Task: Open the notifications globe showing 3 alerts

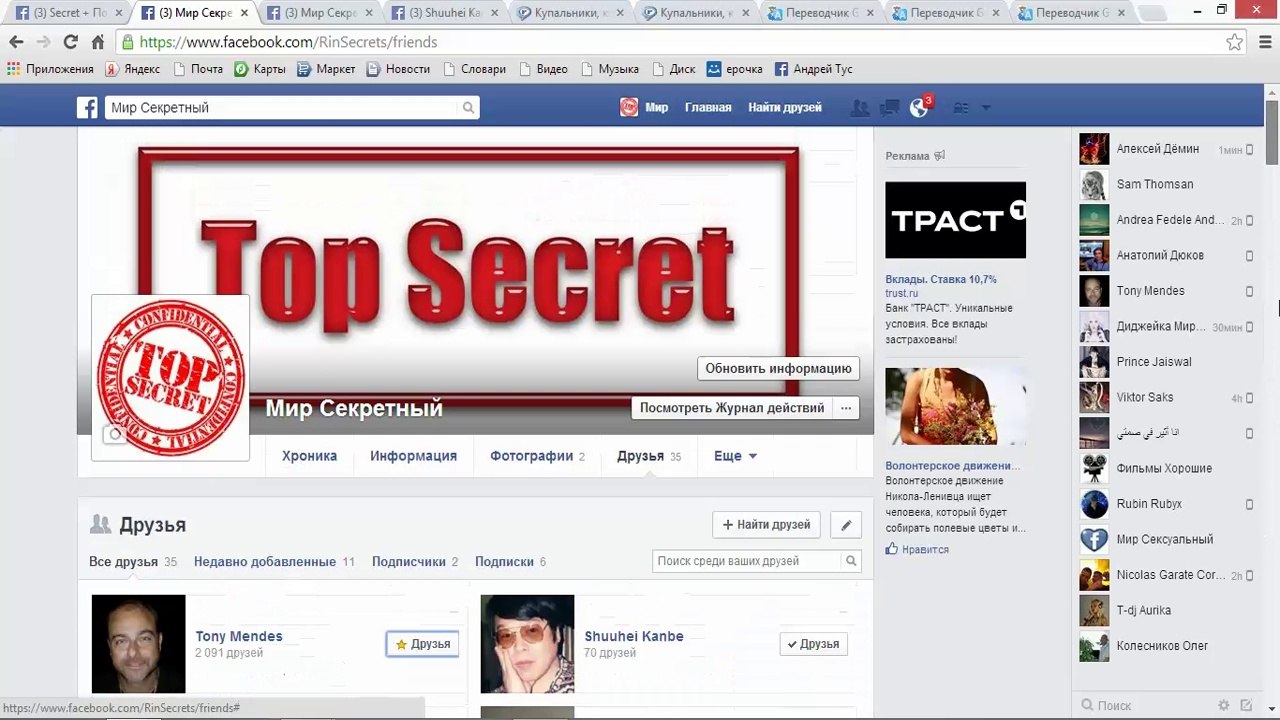Action: [x=919, y=107]
